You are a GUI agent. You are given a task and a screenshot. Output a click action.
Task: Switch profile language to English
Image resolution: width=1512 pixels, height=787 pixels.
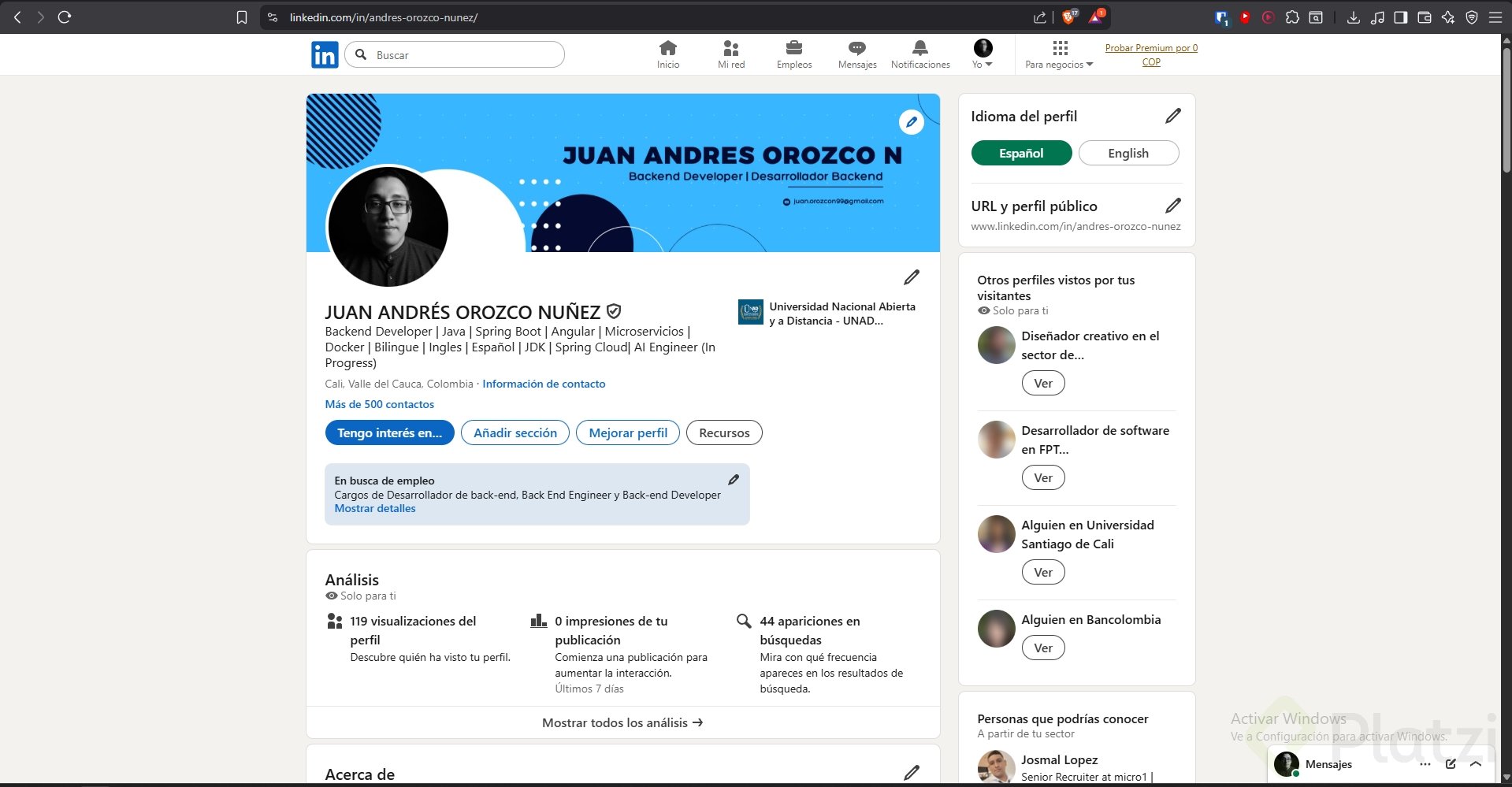(x=1128, y=153)
